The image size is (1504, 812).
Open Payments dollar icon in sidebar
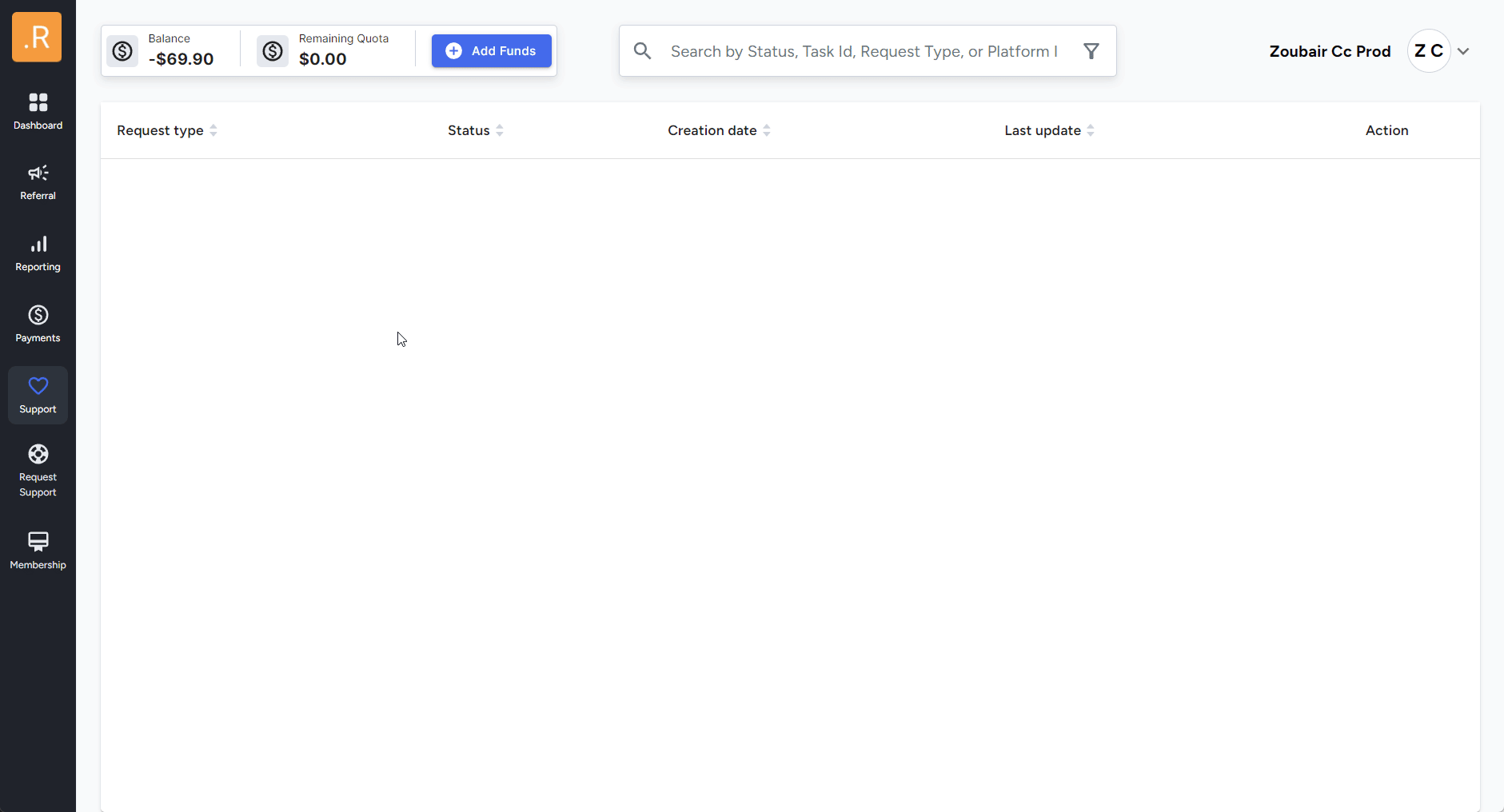(x=38, y=315)
